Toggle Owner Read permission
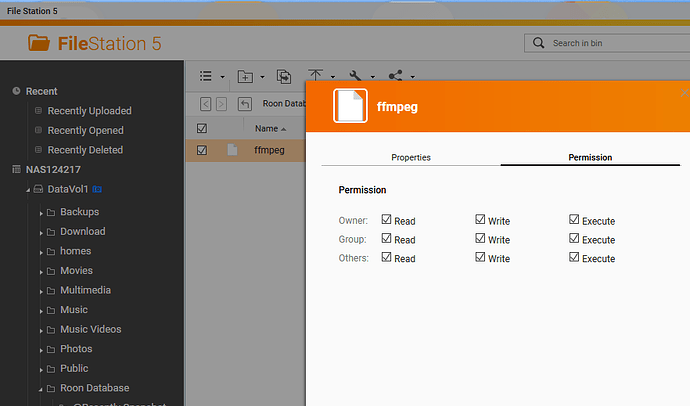Screen dimensions: 690x406 (x=386, y=219)
